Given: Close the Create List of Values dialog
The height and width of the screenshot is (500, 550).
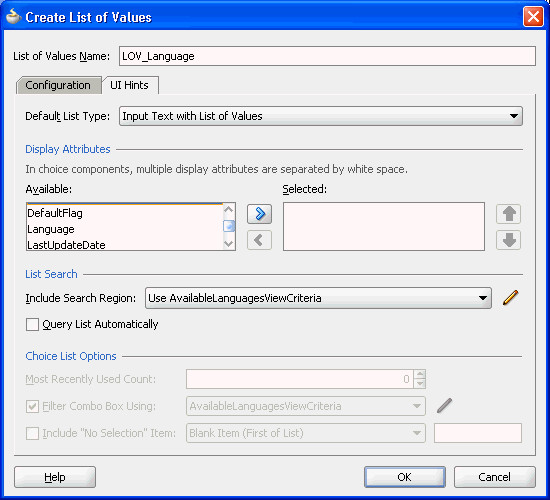Looking at the screenshot, I should [x=533, y=16].
